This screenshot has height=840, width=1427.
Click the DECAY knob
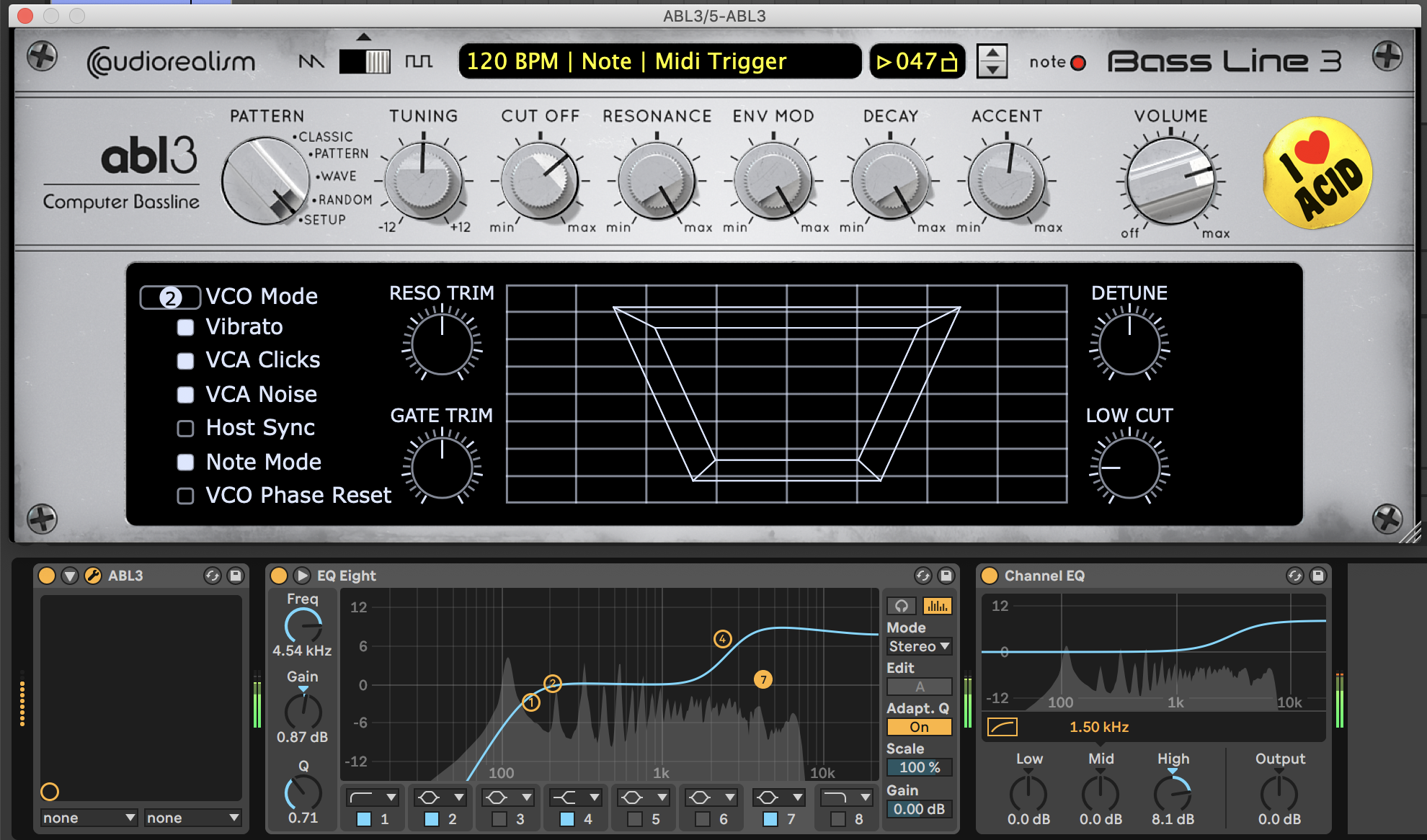[x=891, y=181]
